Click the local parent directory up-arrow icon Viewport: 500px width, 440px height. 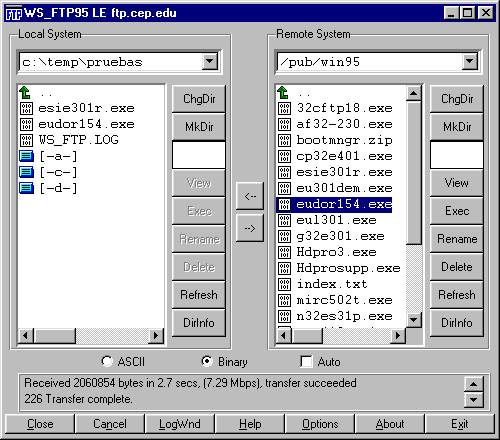point(25,92)
